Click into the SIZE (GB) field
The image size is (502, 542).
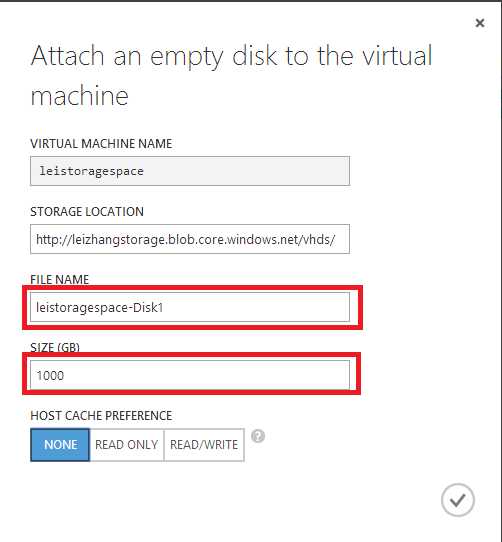point(190,375)
